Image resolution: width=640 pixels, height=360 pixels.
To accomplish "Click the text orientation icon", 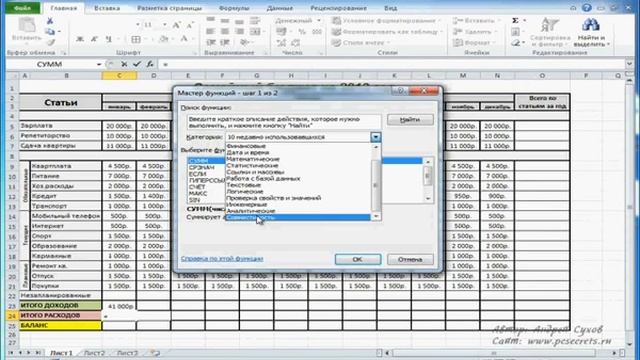I will 244,42.
